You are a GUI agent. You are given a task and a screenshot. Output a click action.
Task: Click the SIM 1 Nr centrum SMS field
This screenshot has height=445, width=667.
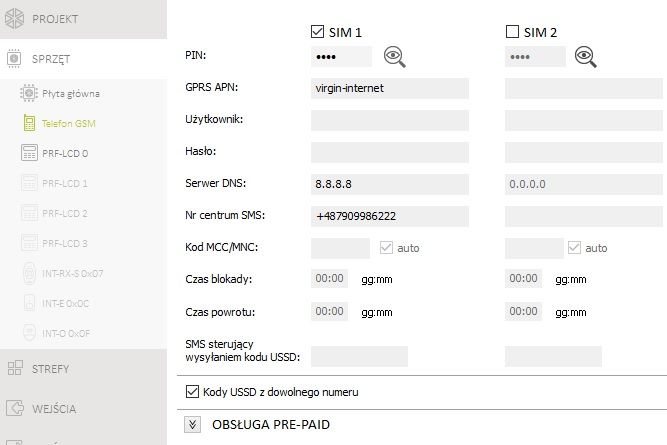click(390, 216)
